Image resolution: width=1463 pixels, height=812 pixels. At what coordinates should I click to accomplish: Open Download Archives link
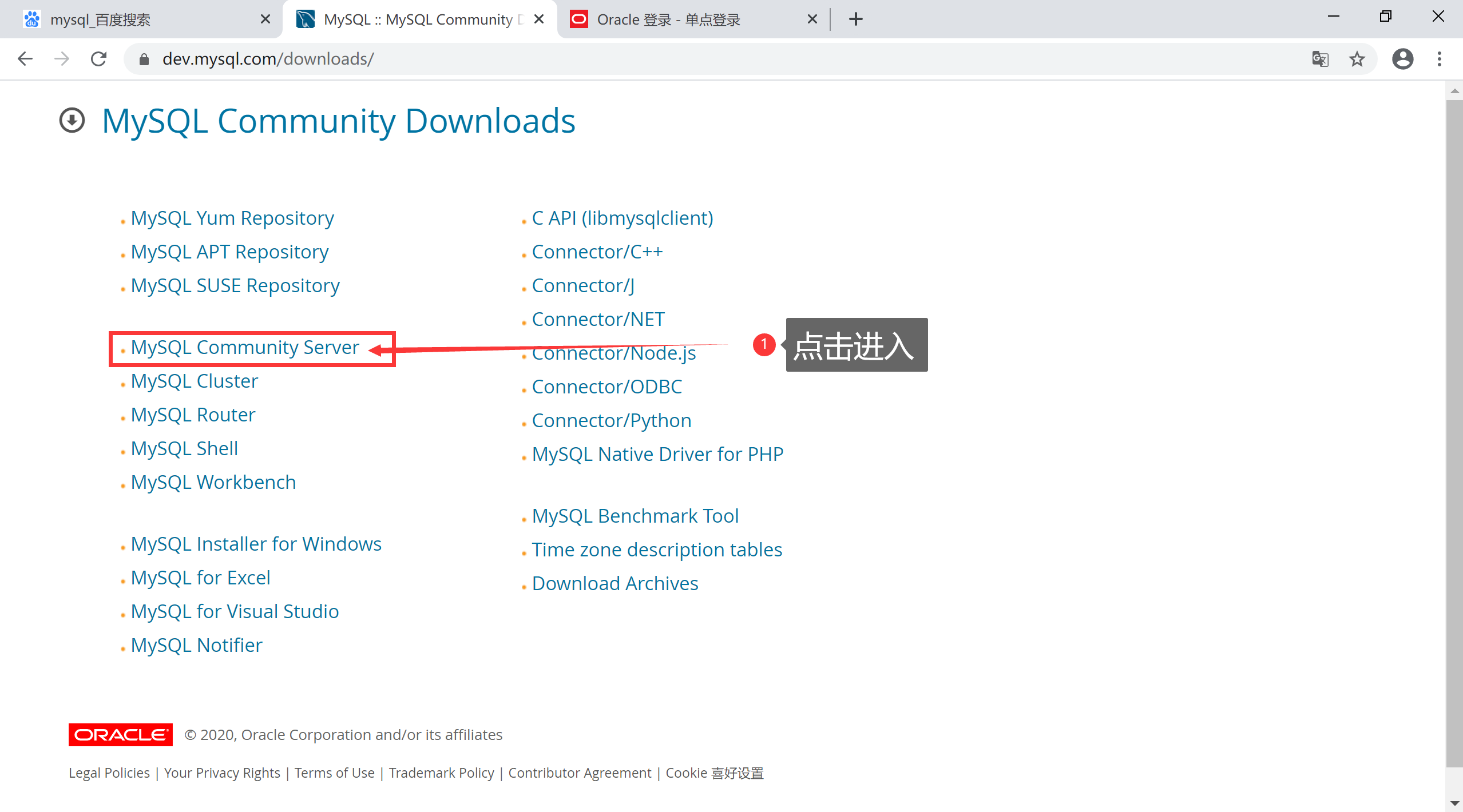pos(615,584)
